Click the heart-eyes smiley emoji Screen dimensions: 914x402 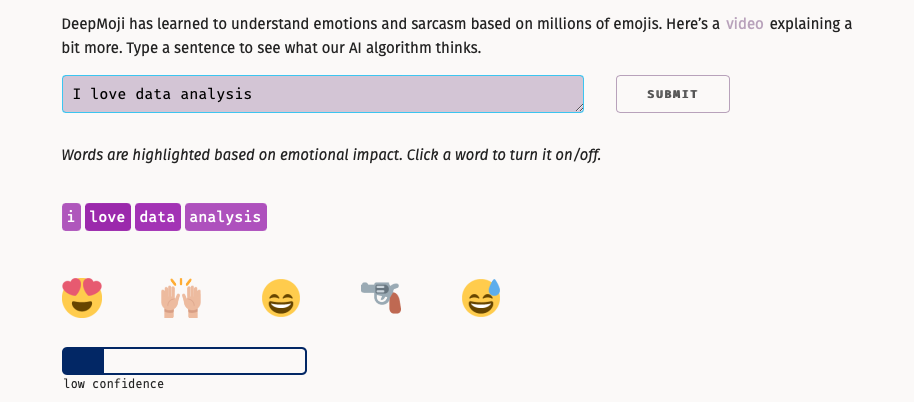click(82, 298)
